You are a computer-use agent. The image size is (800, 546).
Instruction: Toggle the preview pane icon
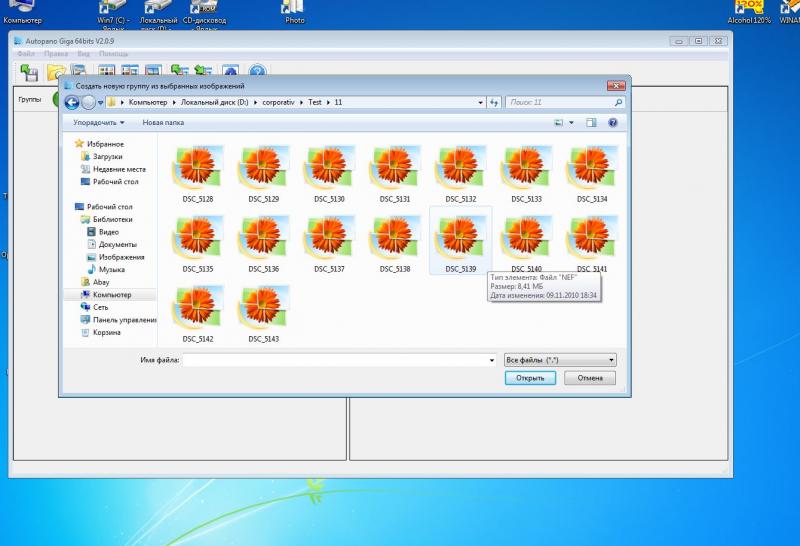[591, 122]
